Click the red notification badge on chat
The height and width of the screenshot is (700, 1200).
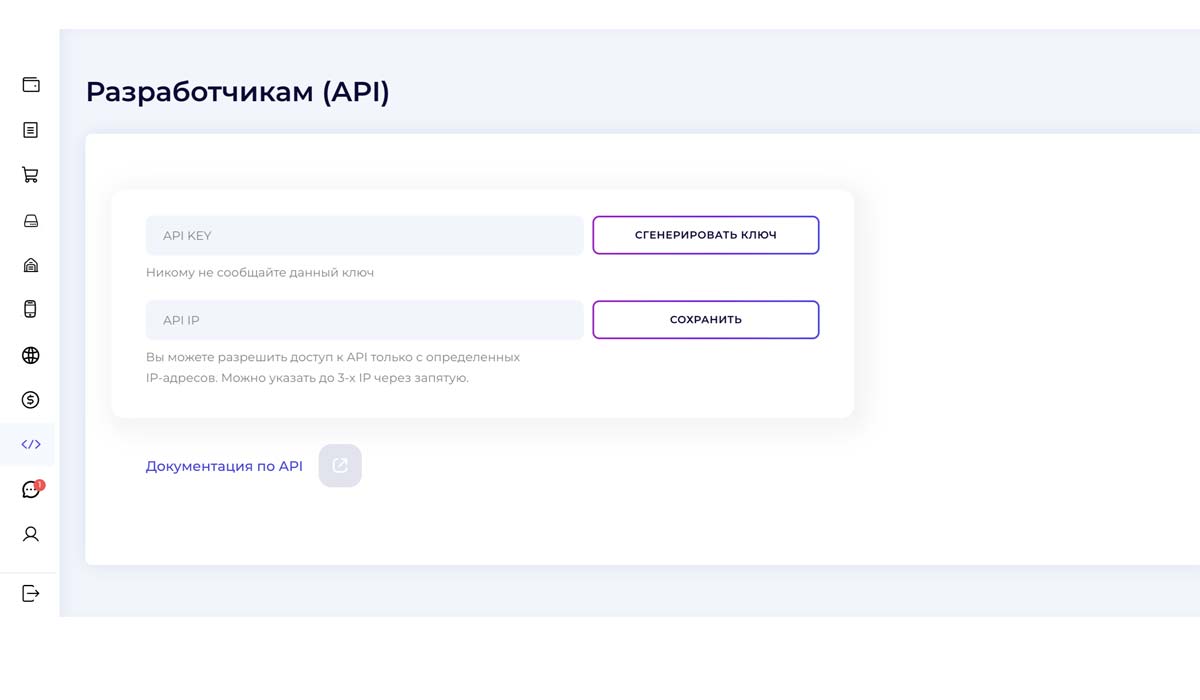pyautogui.click(x=40, y=484)
